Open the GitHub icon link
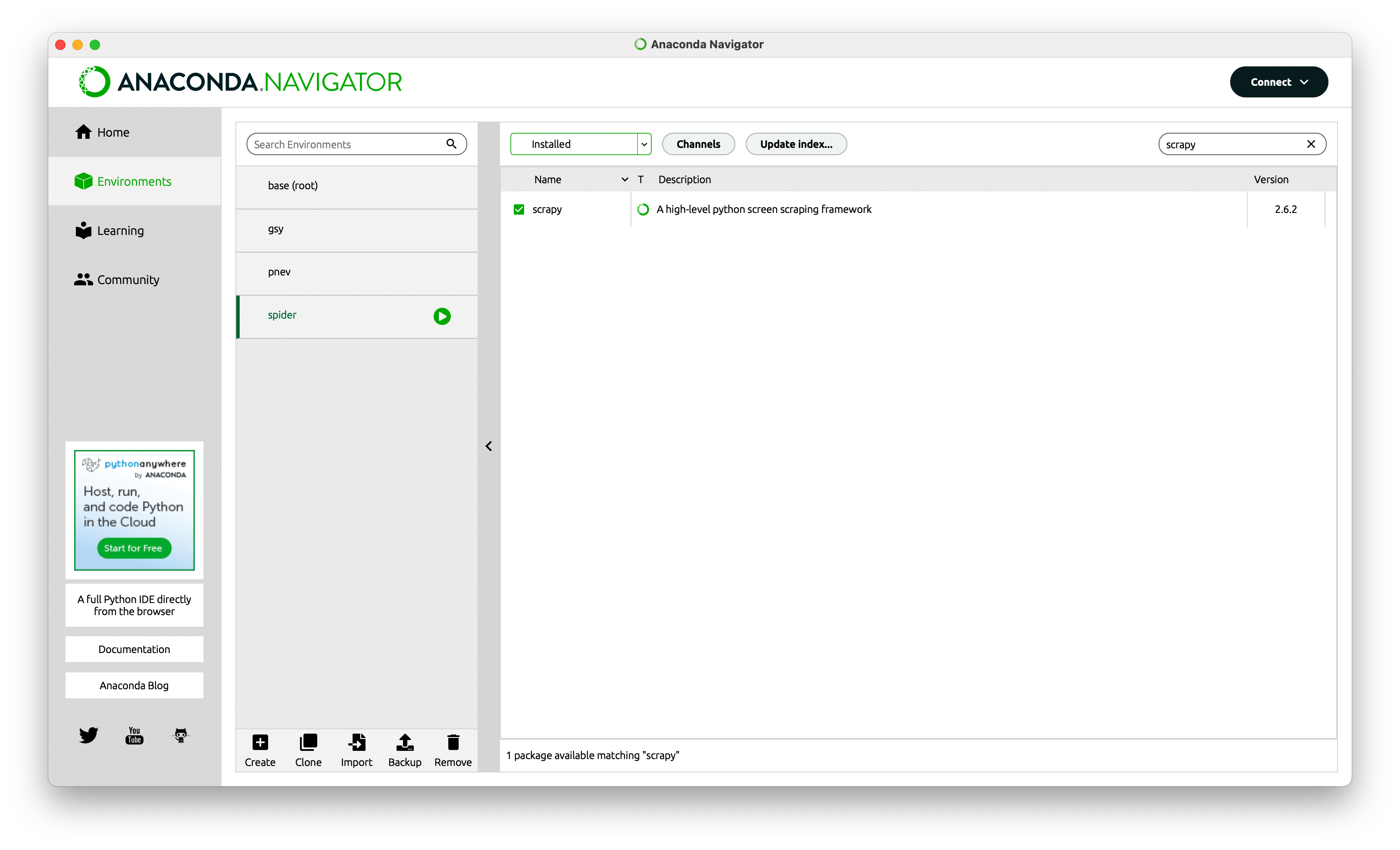The image size is (1400, 850). pyautogui.click(x=181, y=735)
